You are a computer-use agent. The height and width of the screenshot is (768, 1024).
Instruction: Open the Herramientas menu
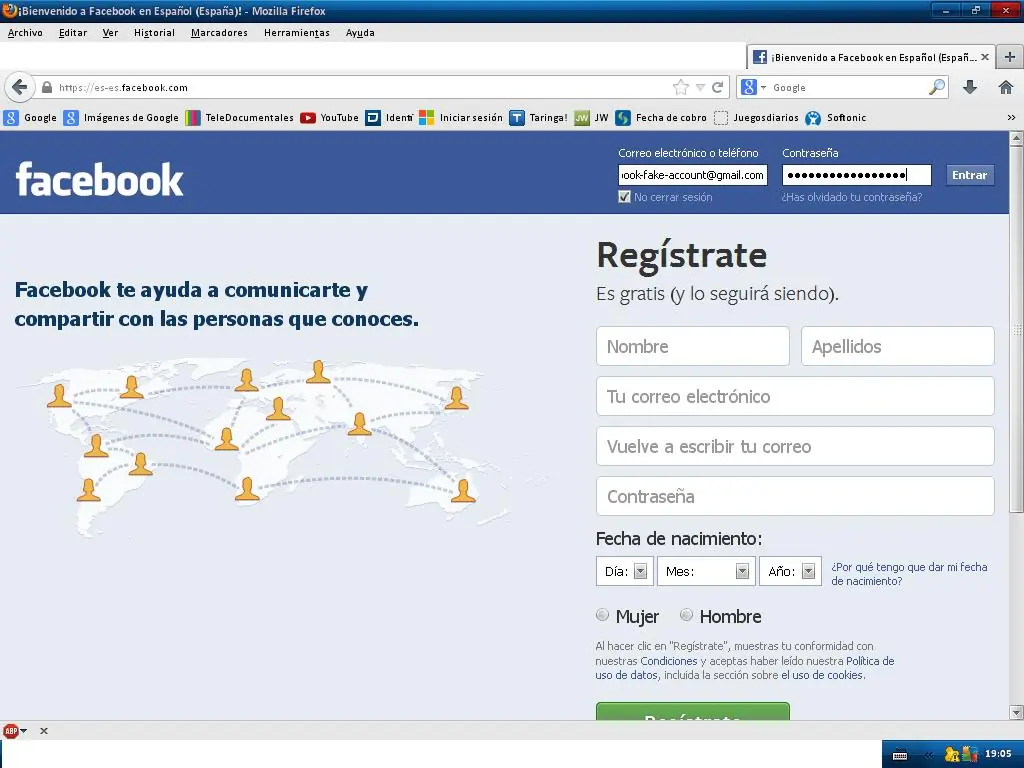click(x=296, y=33)
